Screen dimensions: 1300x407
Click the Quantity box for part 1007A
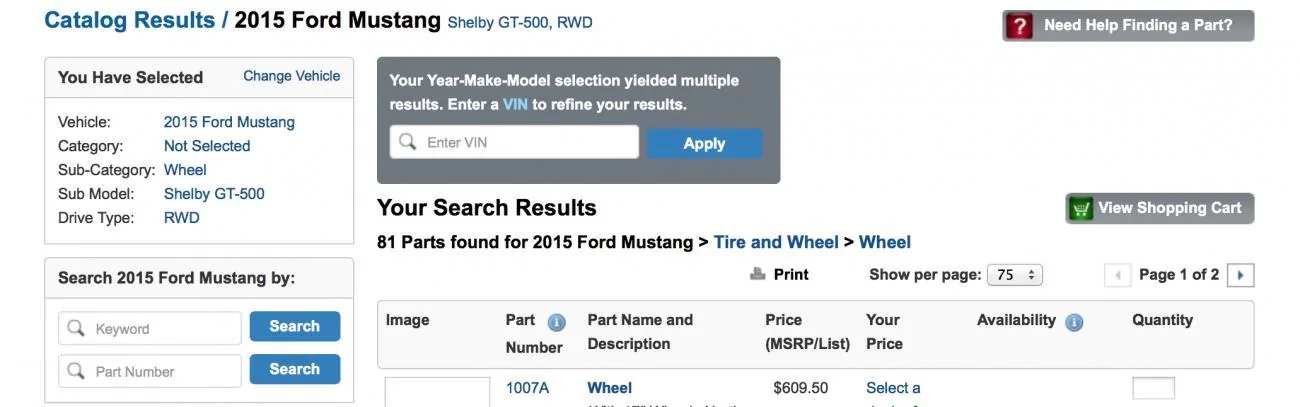1153,388
